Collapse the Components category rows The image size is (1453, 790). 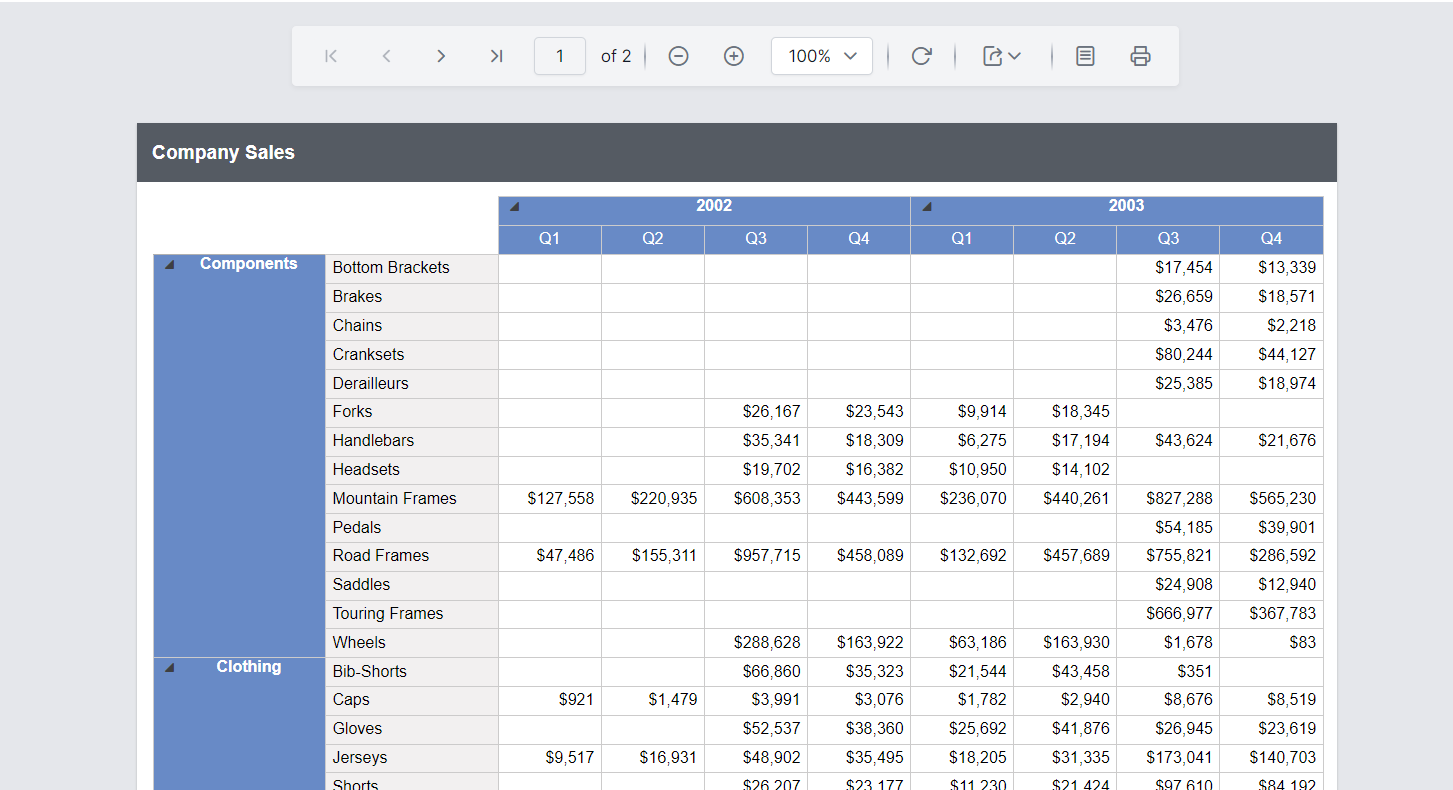[169, 265]
